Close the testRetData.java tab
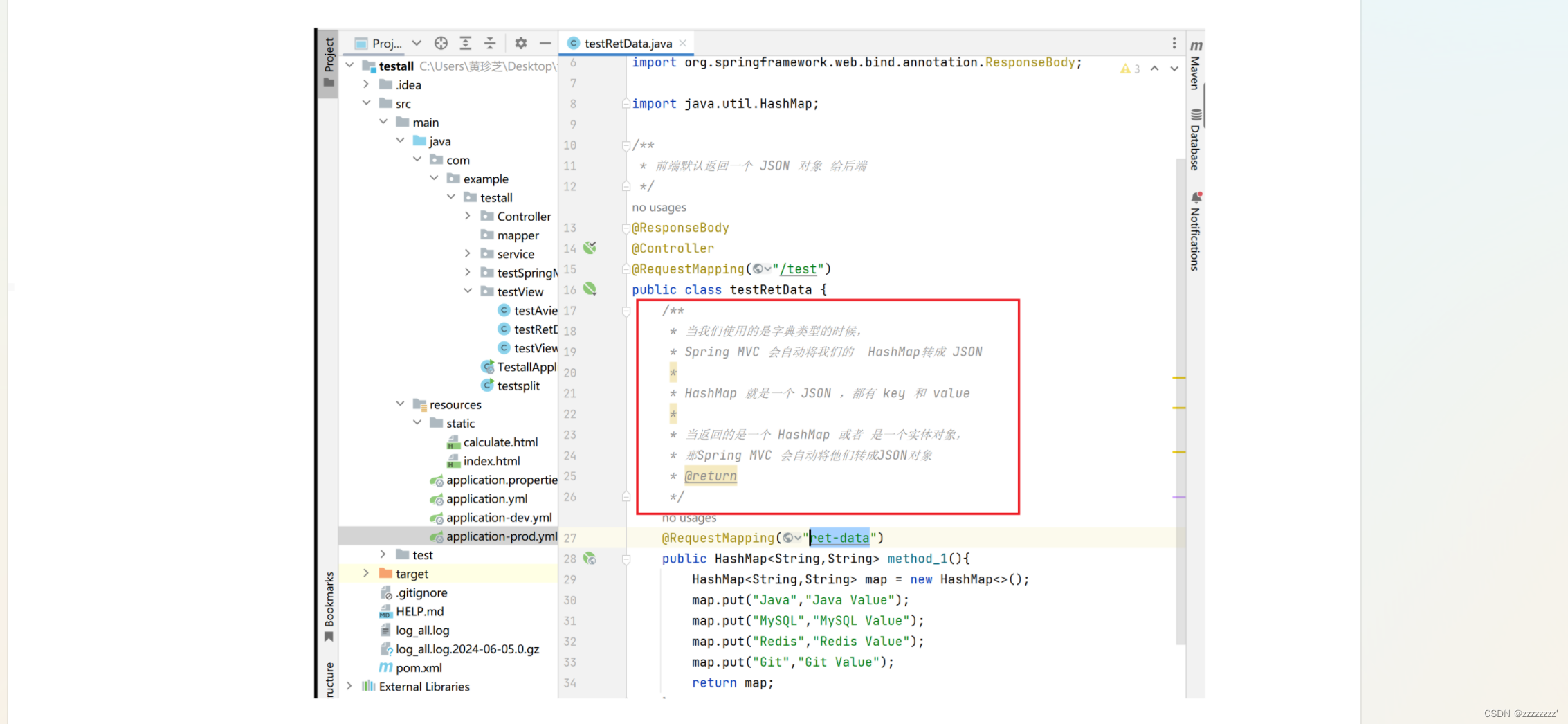The image size is (1568, 724). pos(683,43)
